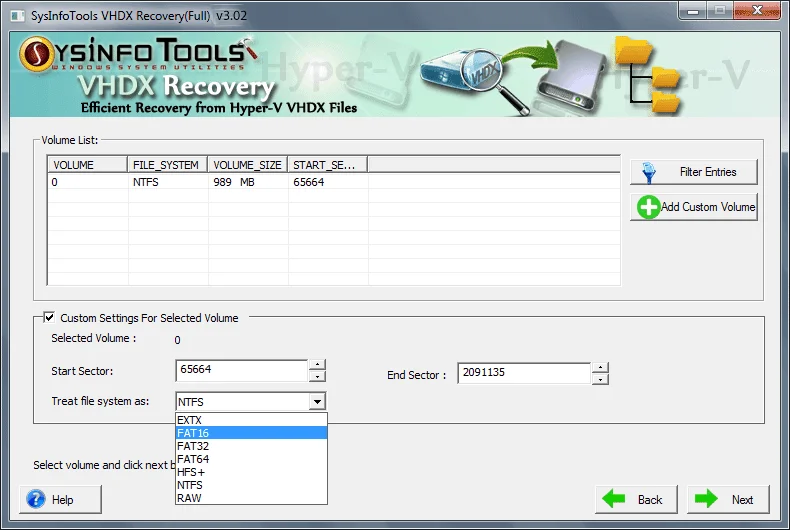Proceed using the Next button label
This screenshot has width=790, height=530.
(743, 500)
